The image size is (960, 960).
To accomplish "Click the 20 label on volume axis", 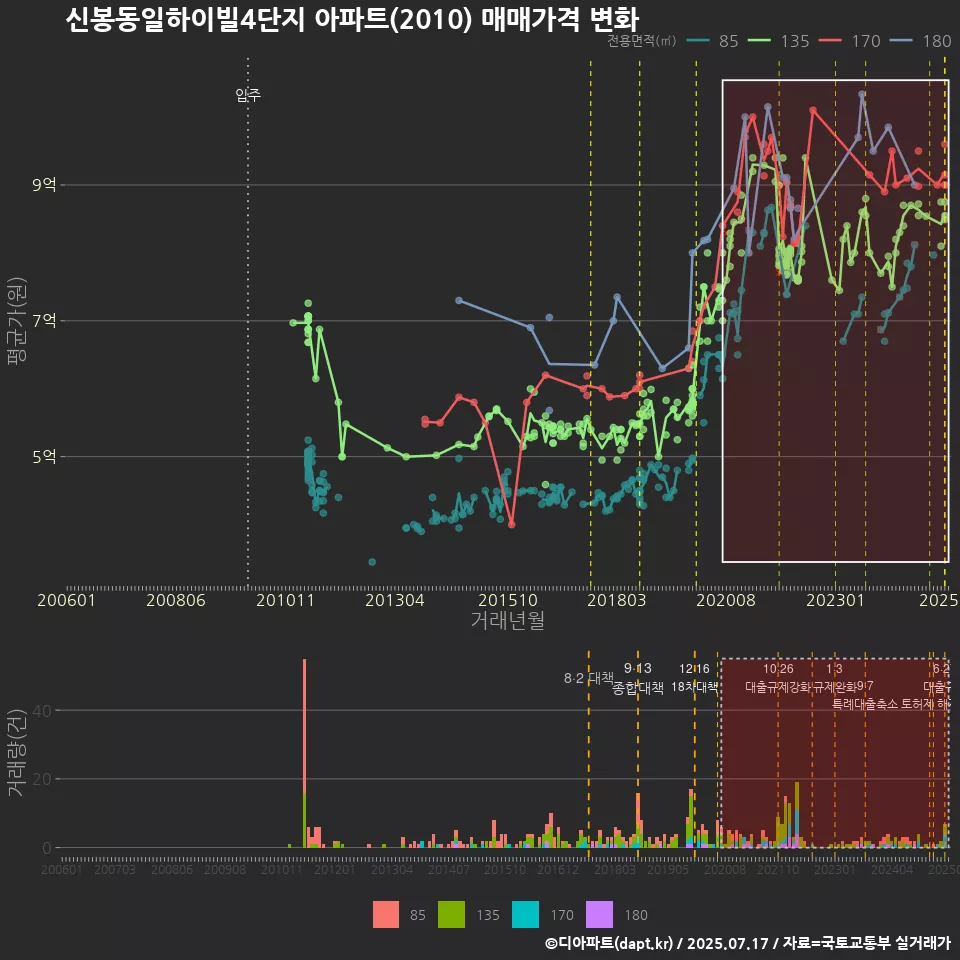I will pos(42,779).
